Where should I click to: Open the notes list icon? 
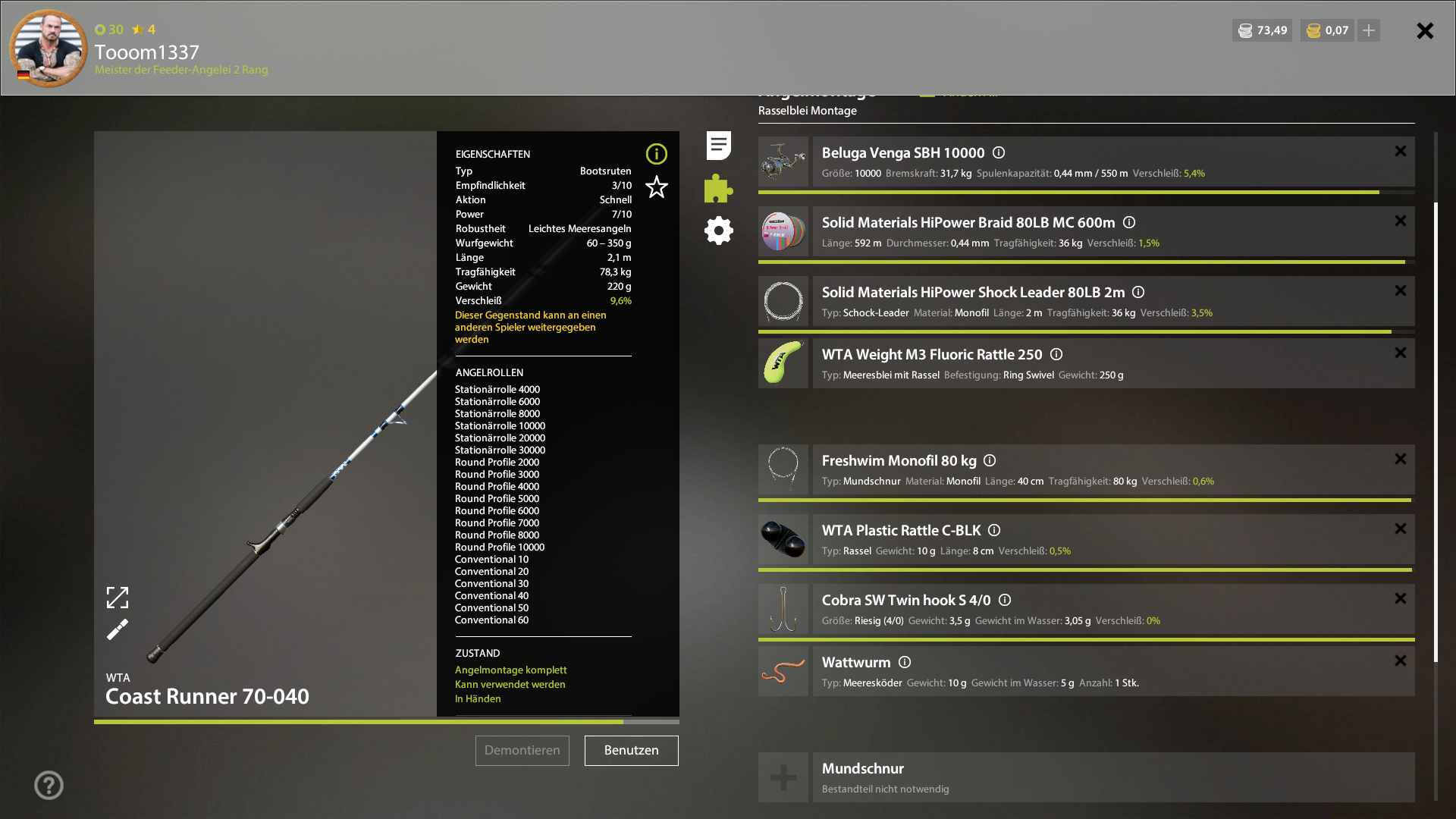(718, 146)
